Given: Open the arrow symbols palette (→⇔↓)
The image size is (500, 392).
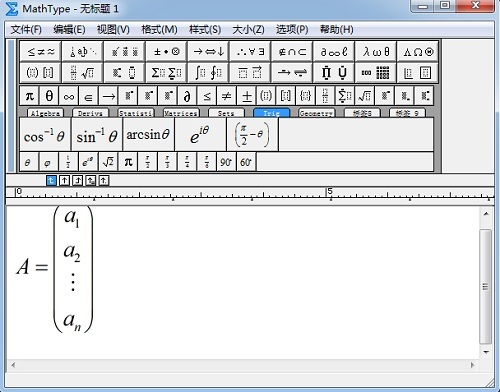Looking at the screenshot, I should [208, 52].
